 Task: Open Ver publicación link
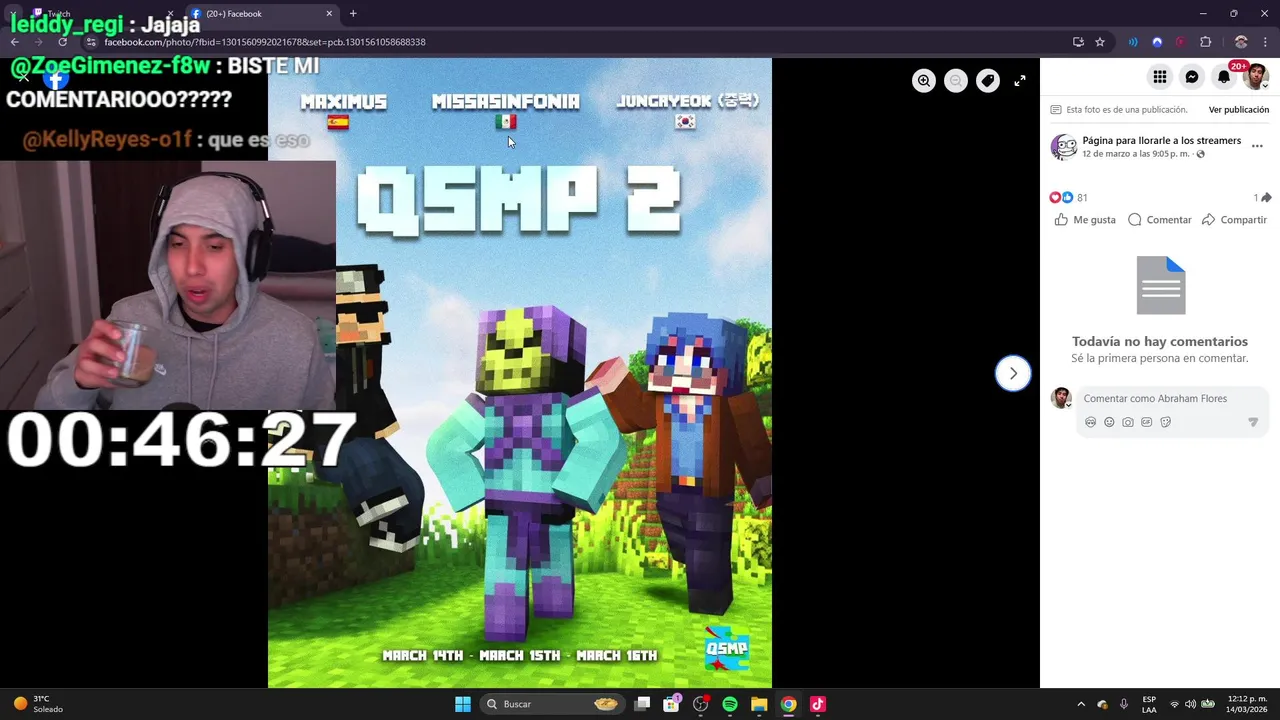pyautogui.click(x=1239, y=110)
